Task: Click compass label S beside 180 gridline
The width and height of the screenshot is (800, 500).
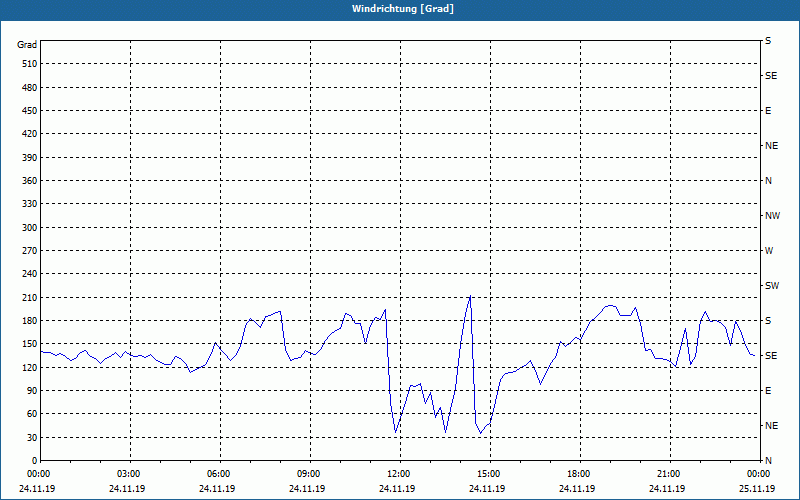Action: 768,321
